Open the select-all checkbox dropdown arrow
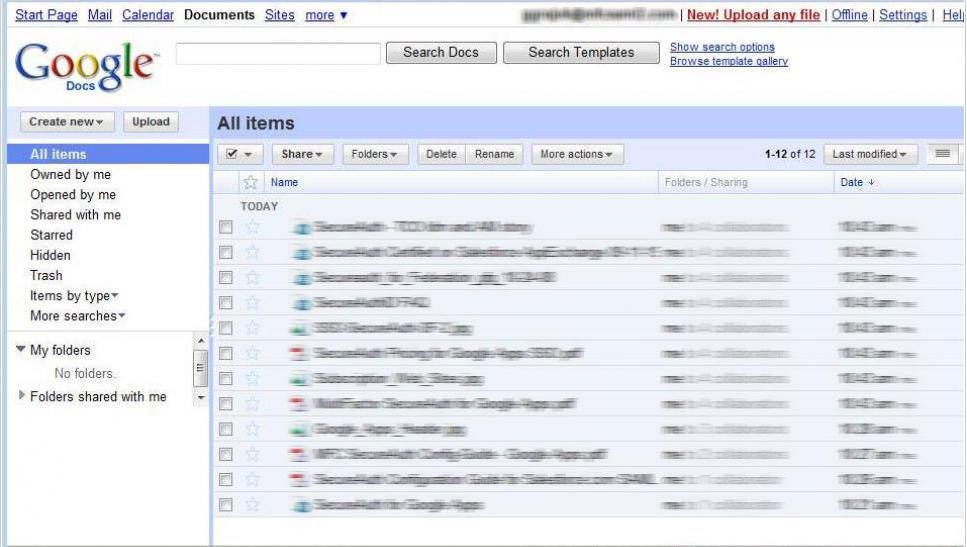967x547 pixels. click(x=248, y=154)
